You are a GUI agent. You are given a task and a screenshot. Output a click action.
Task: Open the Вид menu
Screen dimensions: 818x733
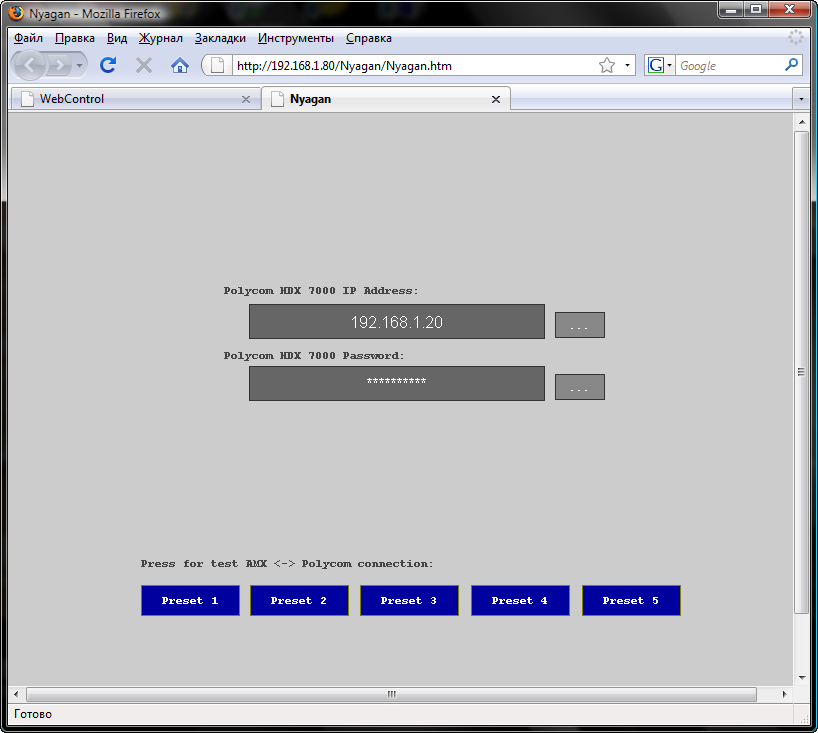pos(117,38)
